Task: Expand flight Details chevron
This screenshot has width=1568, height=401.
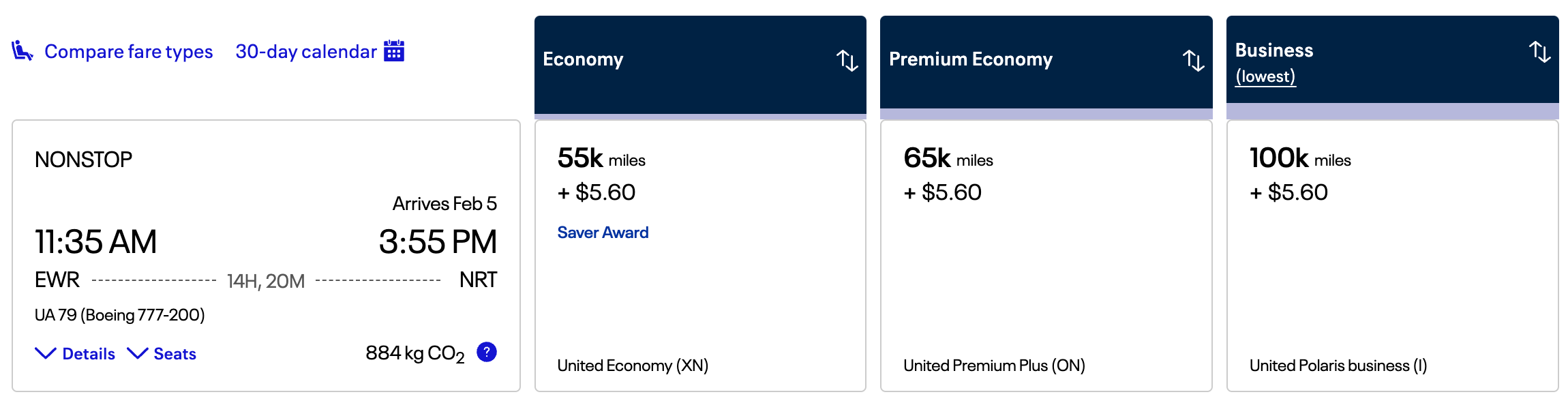Action: point(46,353)
